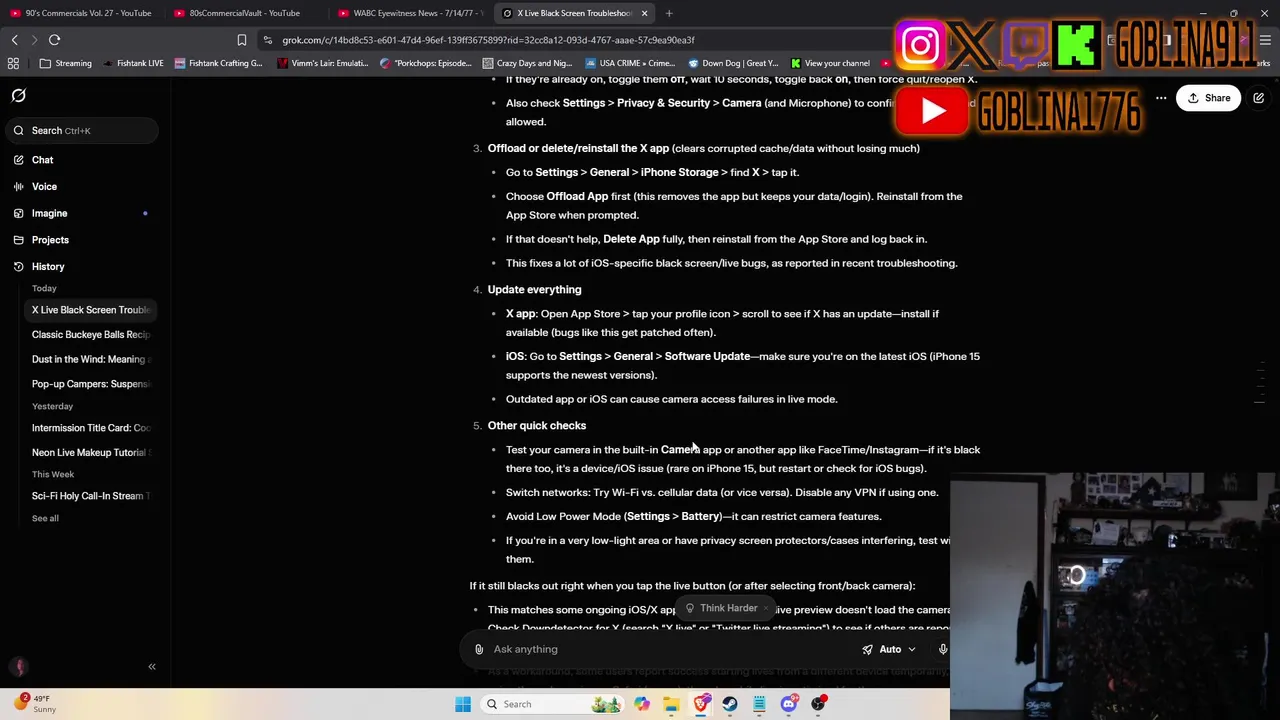Viewport: 1280px width, 720px height.
Task: Open 'Crazy Days and Nig...' bookmark
Action: 527,63
